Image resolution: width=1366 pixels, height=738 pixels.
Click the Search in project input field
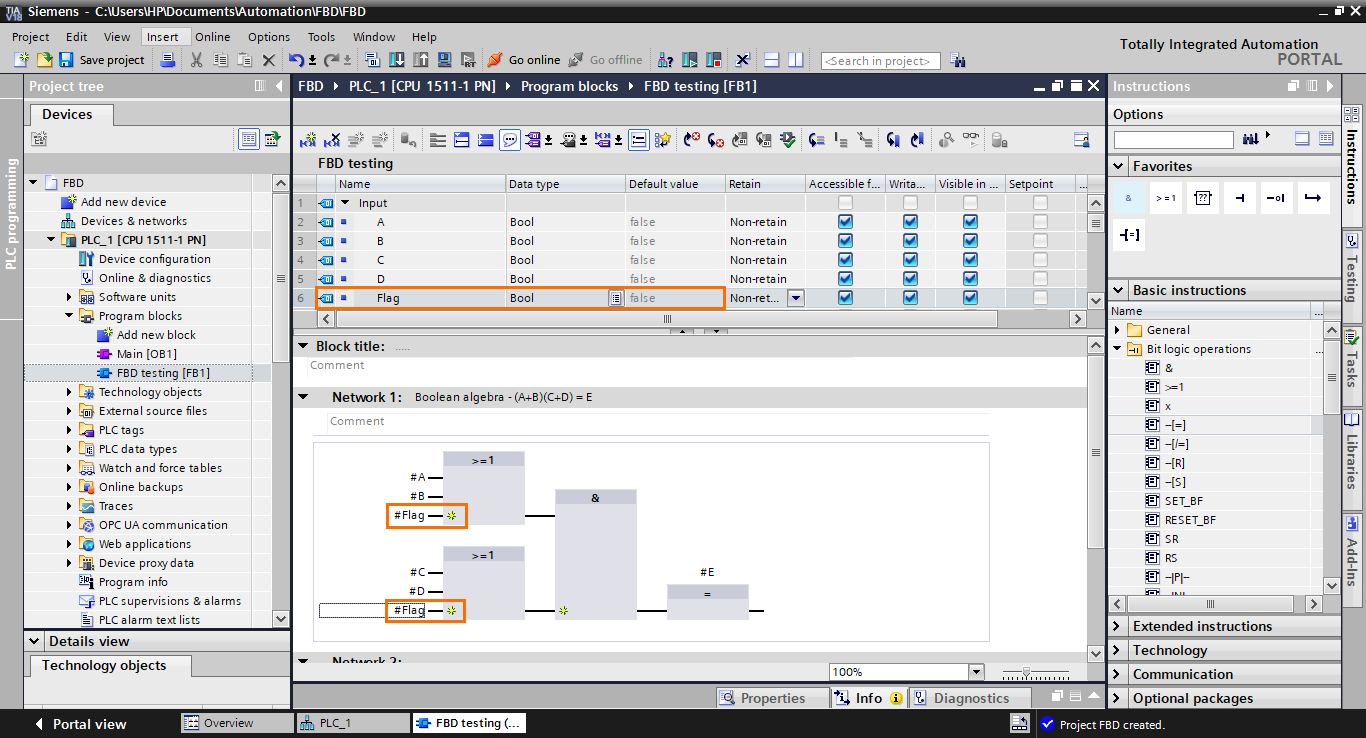point(880,61)
